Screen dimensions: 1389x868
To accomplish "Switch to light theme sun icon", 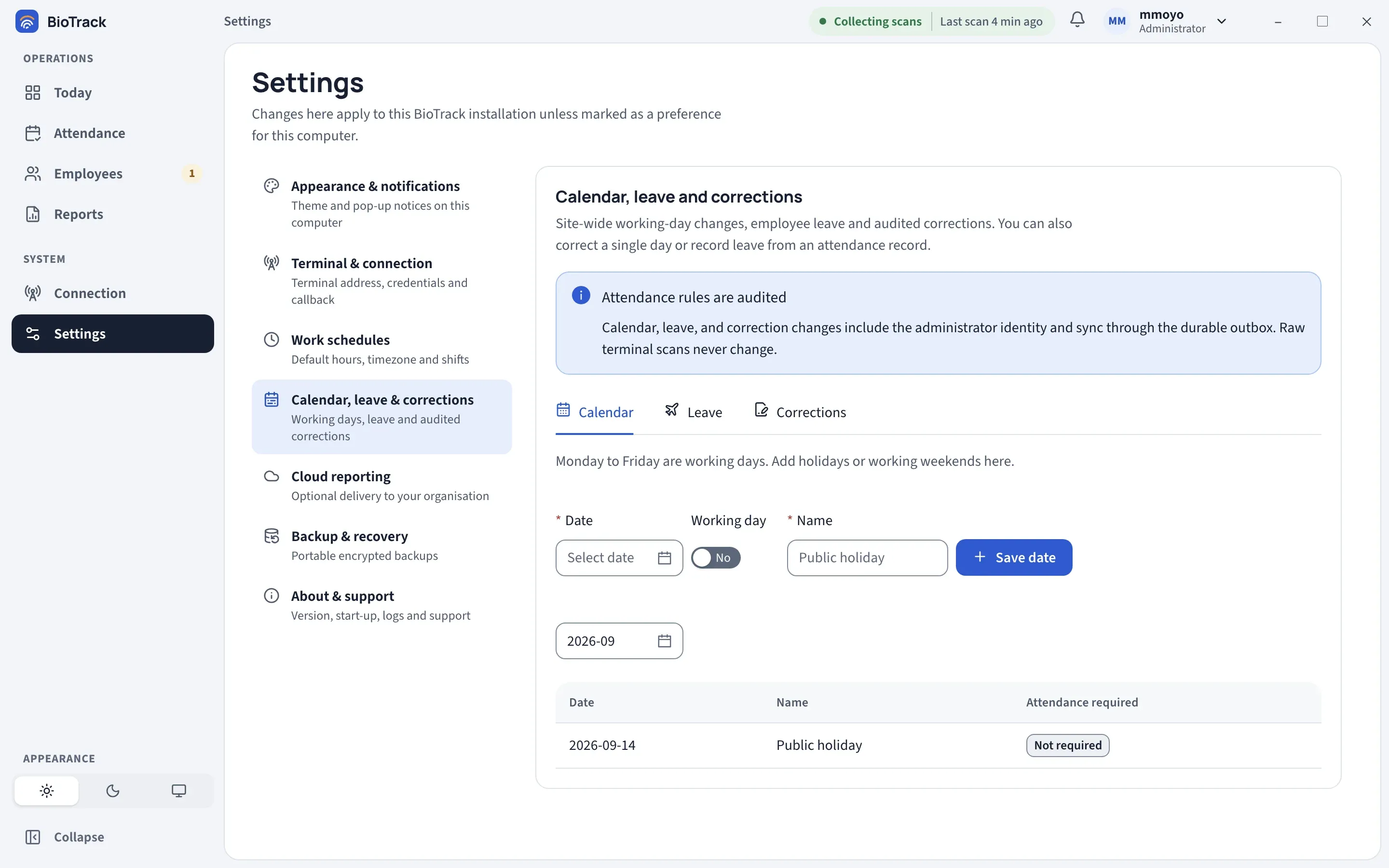I will click(x=46, y=791).
